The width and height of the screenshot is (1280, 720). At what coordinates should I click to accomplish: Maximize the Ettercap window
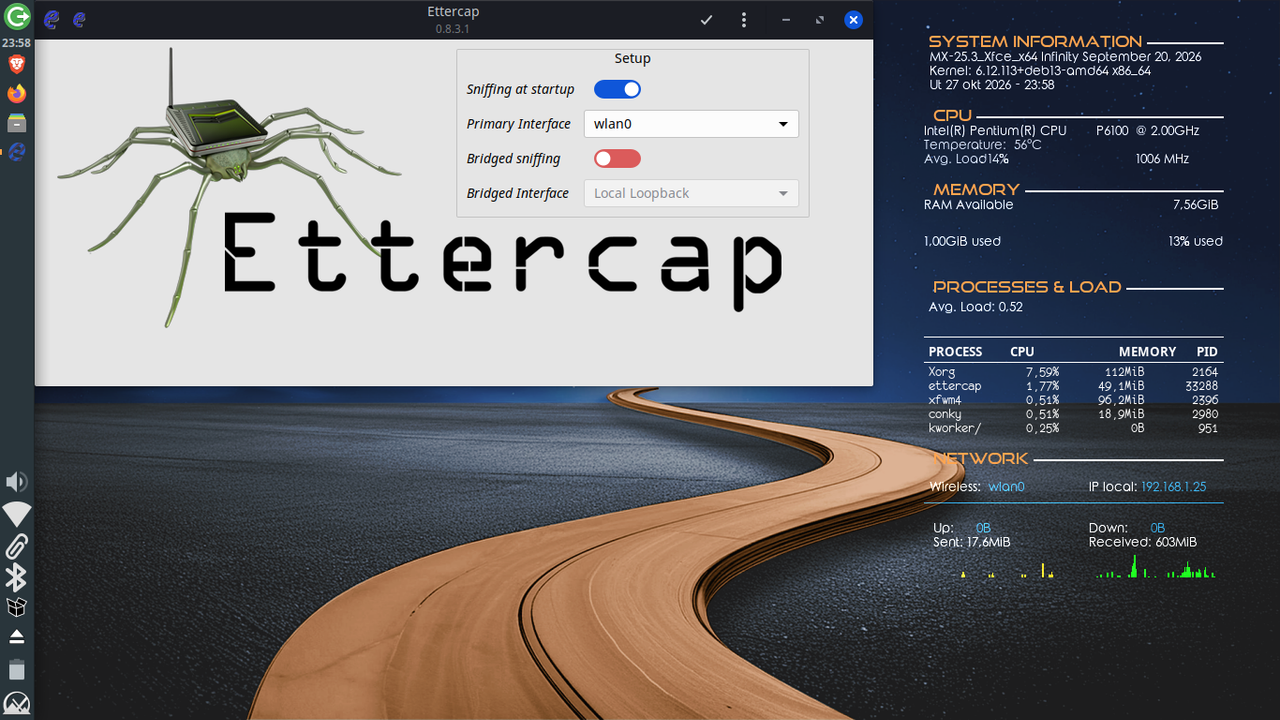pos(820,20)
